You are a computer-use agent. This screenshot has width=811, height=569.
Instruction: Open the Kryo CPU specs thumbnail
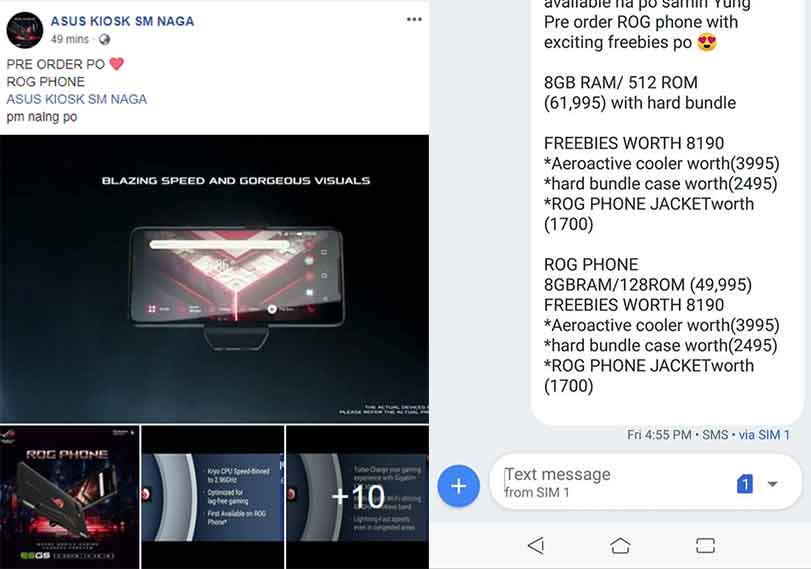pyautogui.click(x=213, y=497)
